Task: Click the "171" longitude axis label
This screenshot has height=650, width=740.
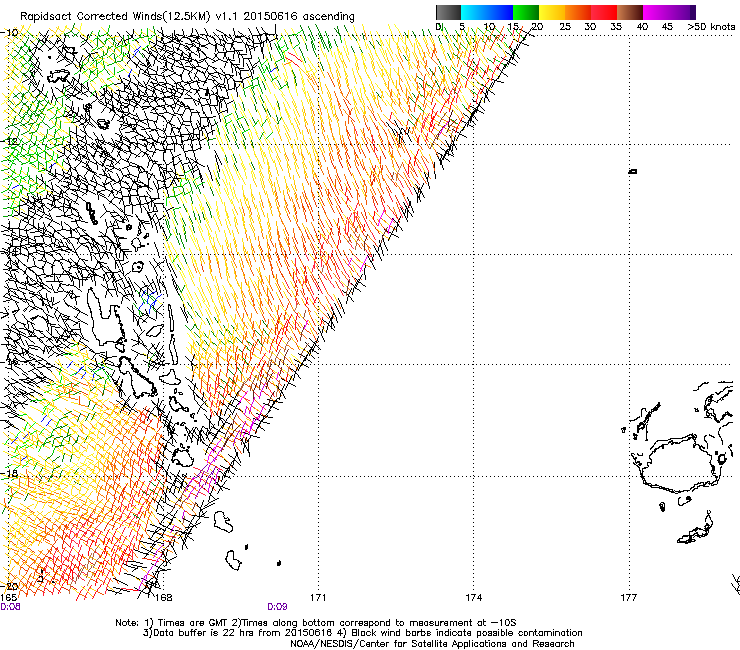Action: click(318, 598)
